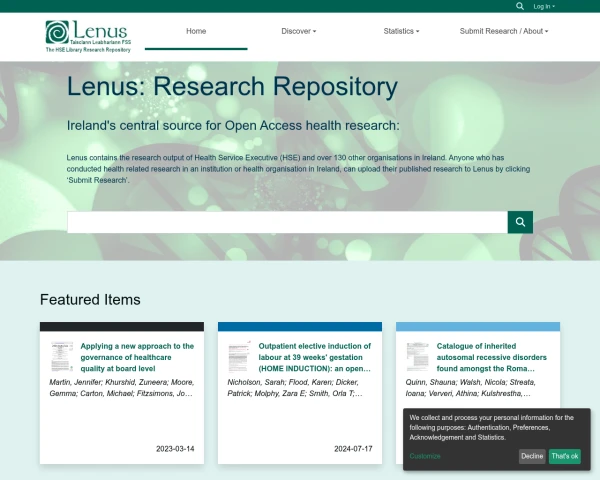Open thumbnail of outpatient induction article
The height and width of the screenshot is (480, 600).
240,357
